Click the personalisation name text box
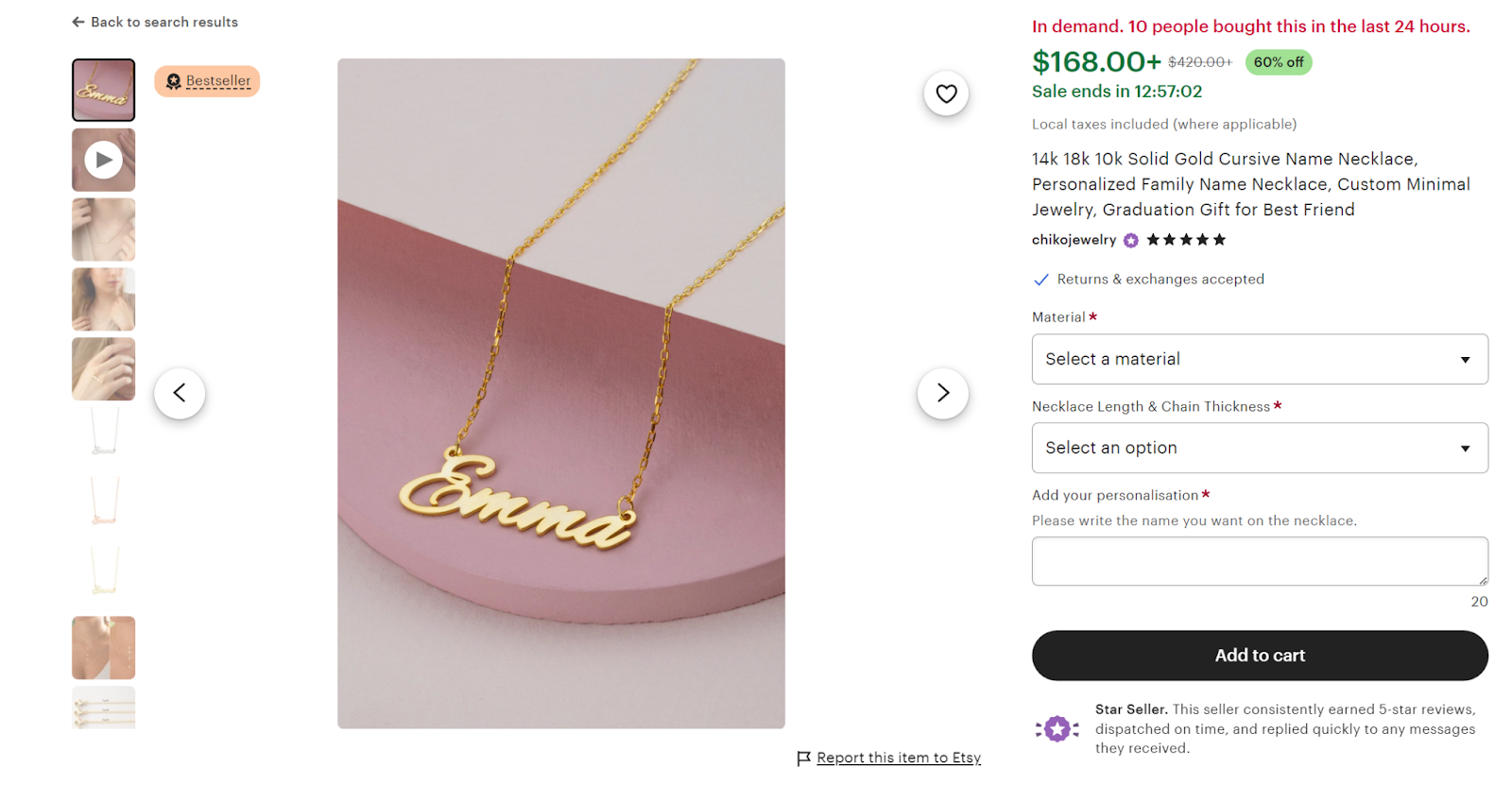 pyautogui.click(x=1259, y=560)
